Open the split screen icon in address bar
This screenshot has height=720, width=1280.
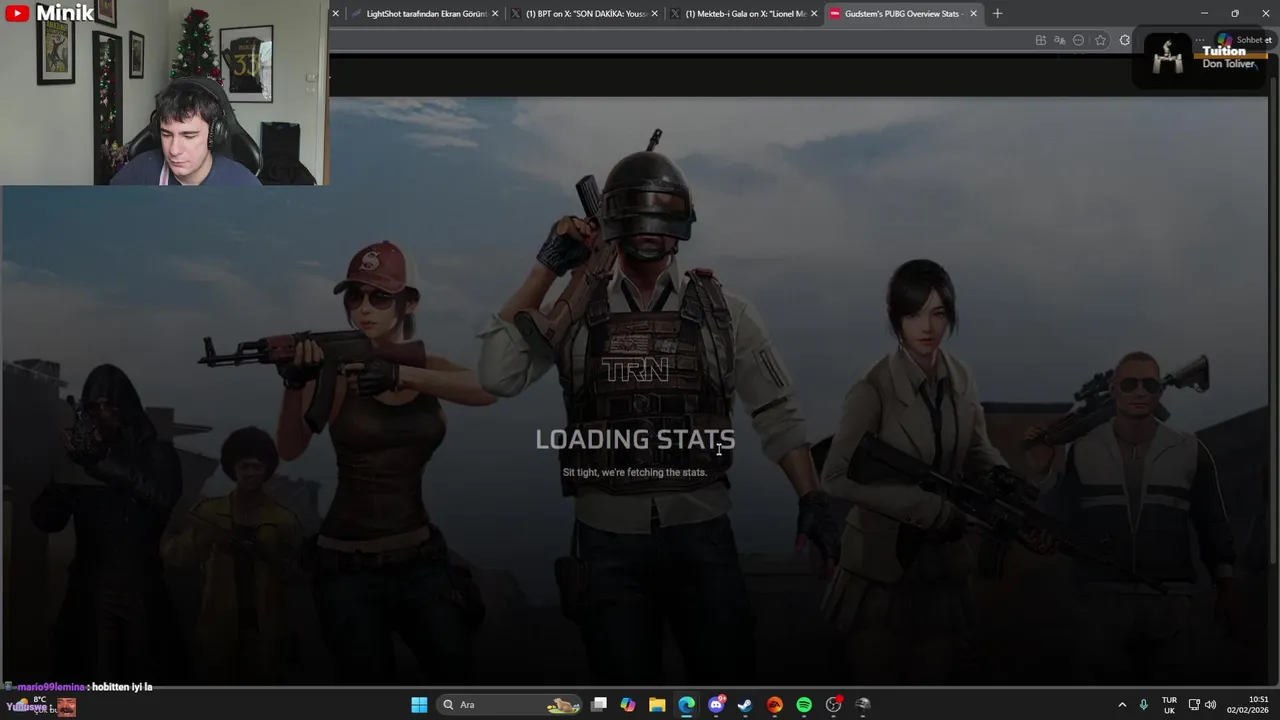[1041, 40]
